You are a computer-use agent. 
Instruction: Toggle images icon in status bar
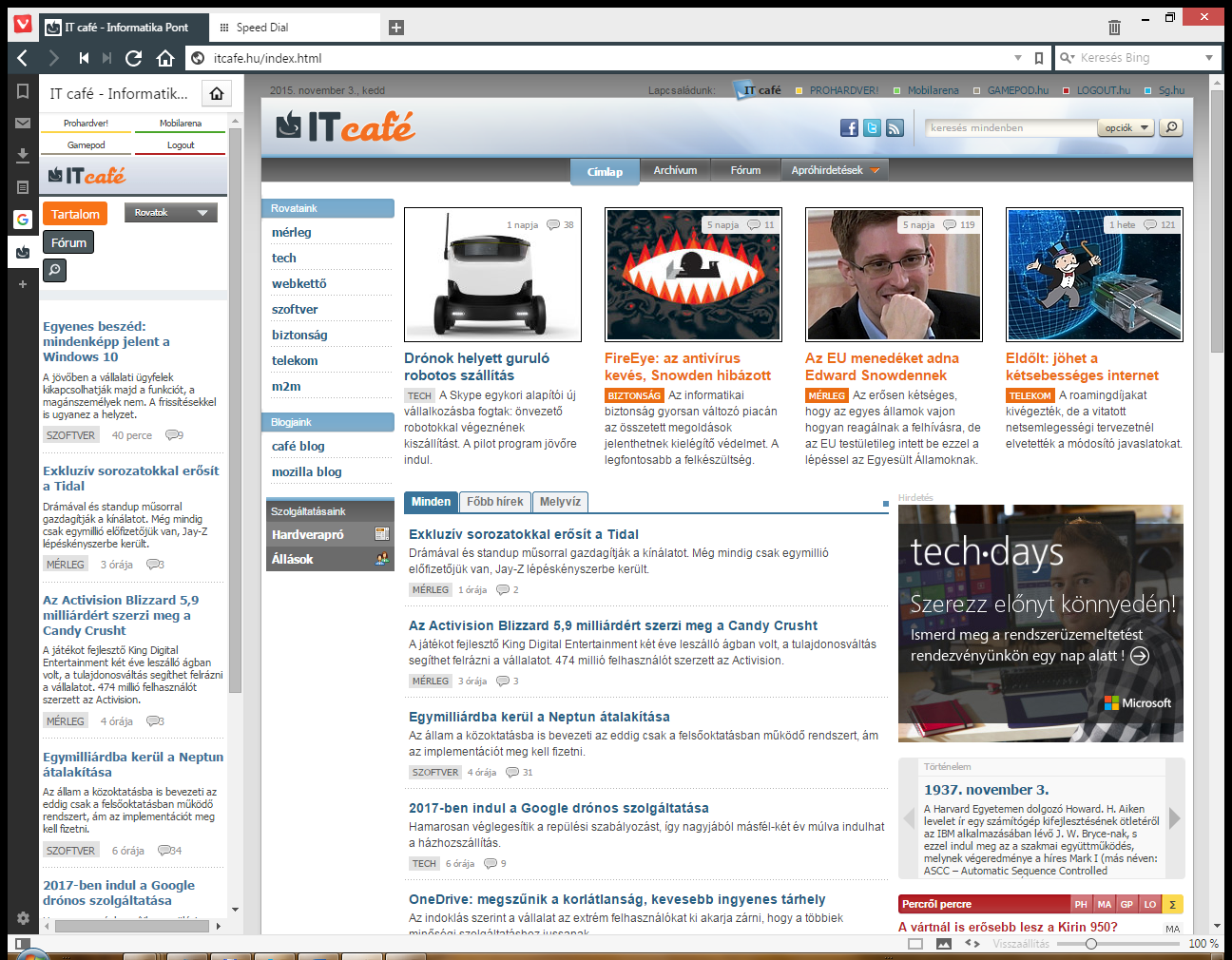pos(944,944)
